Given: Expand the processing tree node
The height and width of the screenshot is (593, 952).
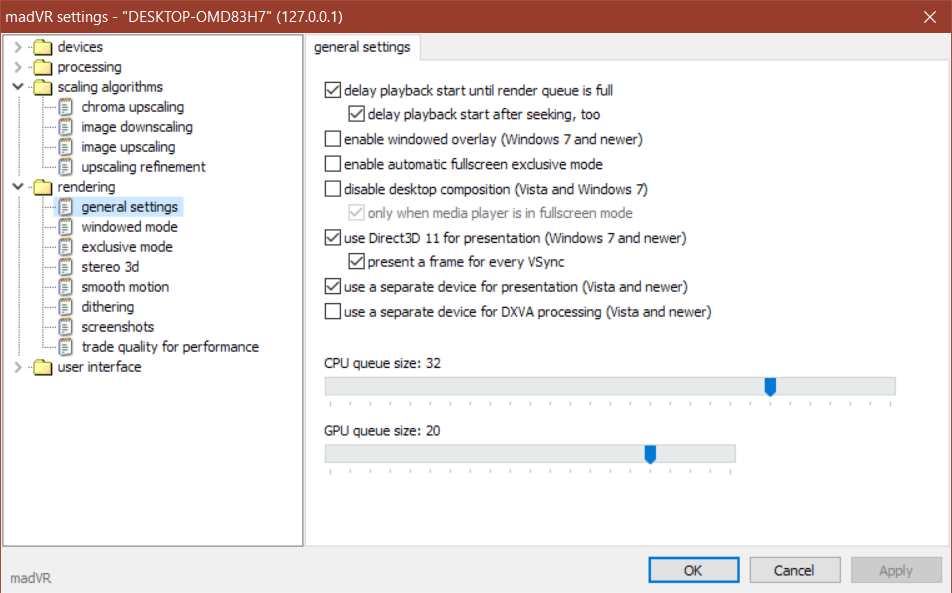Looking at the screenshot, I should point(18,67).
